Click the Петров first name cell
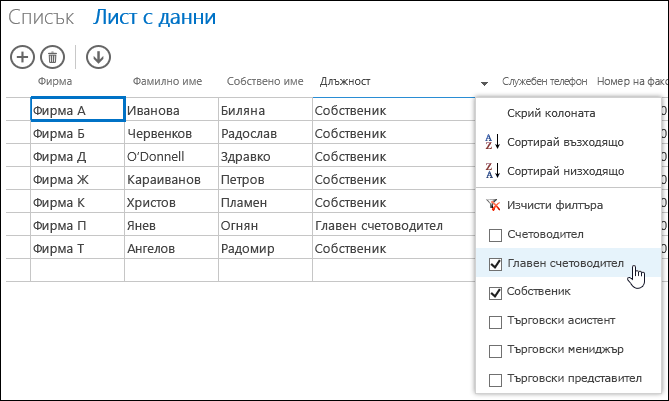Image resolution: width=669 pixels, height=401 pixels. tap(265, 179)
